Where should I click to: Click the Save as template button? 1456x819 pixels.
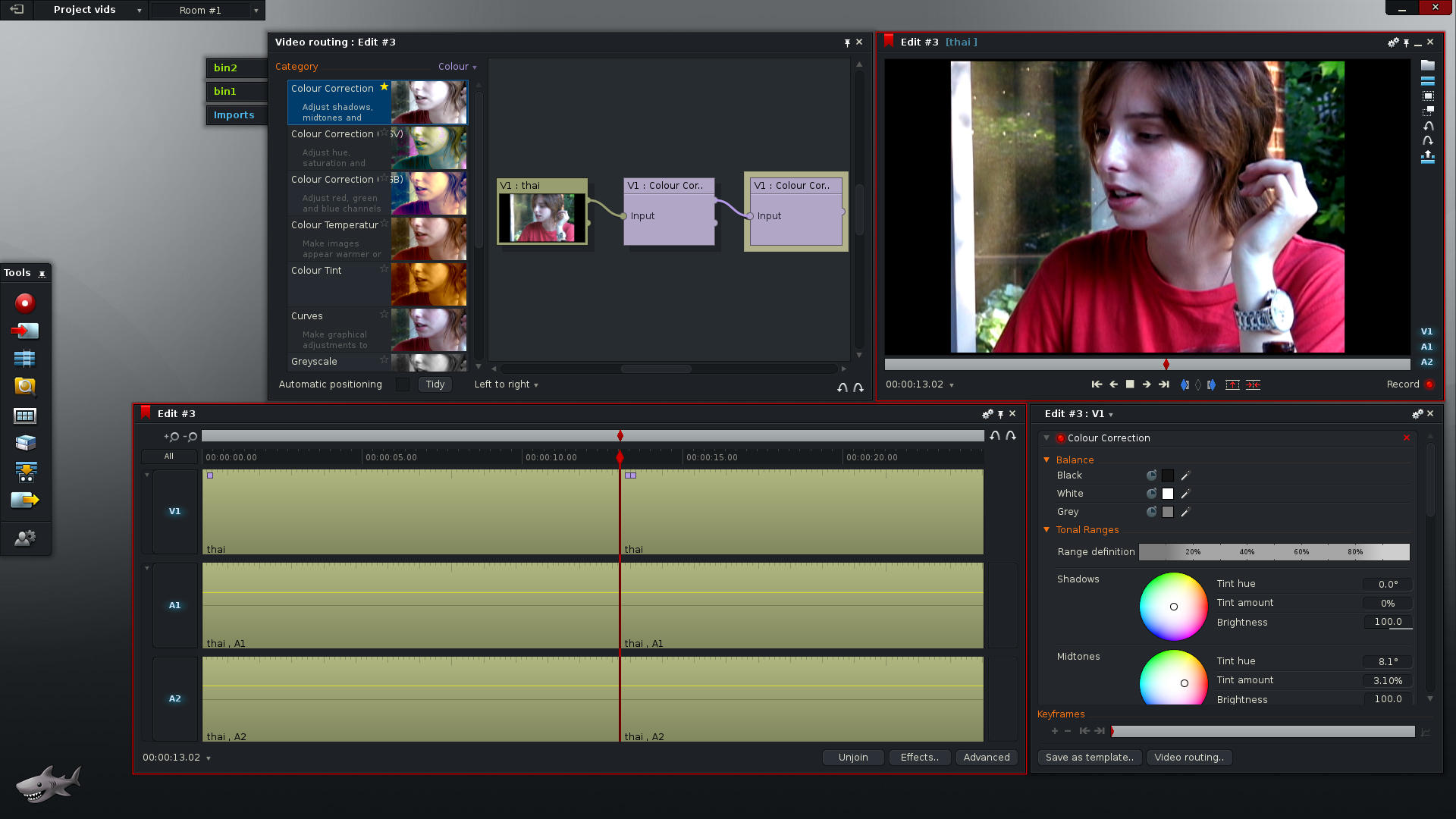[x=1089, y=758]
